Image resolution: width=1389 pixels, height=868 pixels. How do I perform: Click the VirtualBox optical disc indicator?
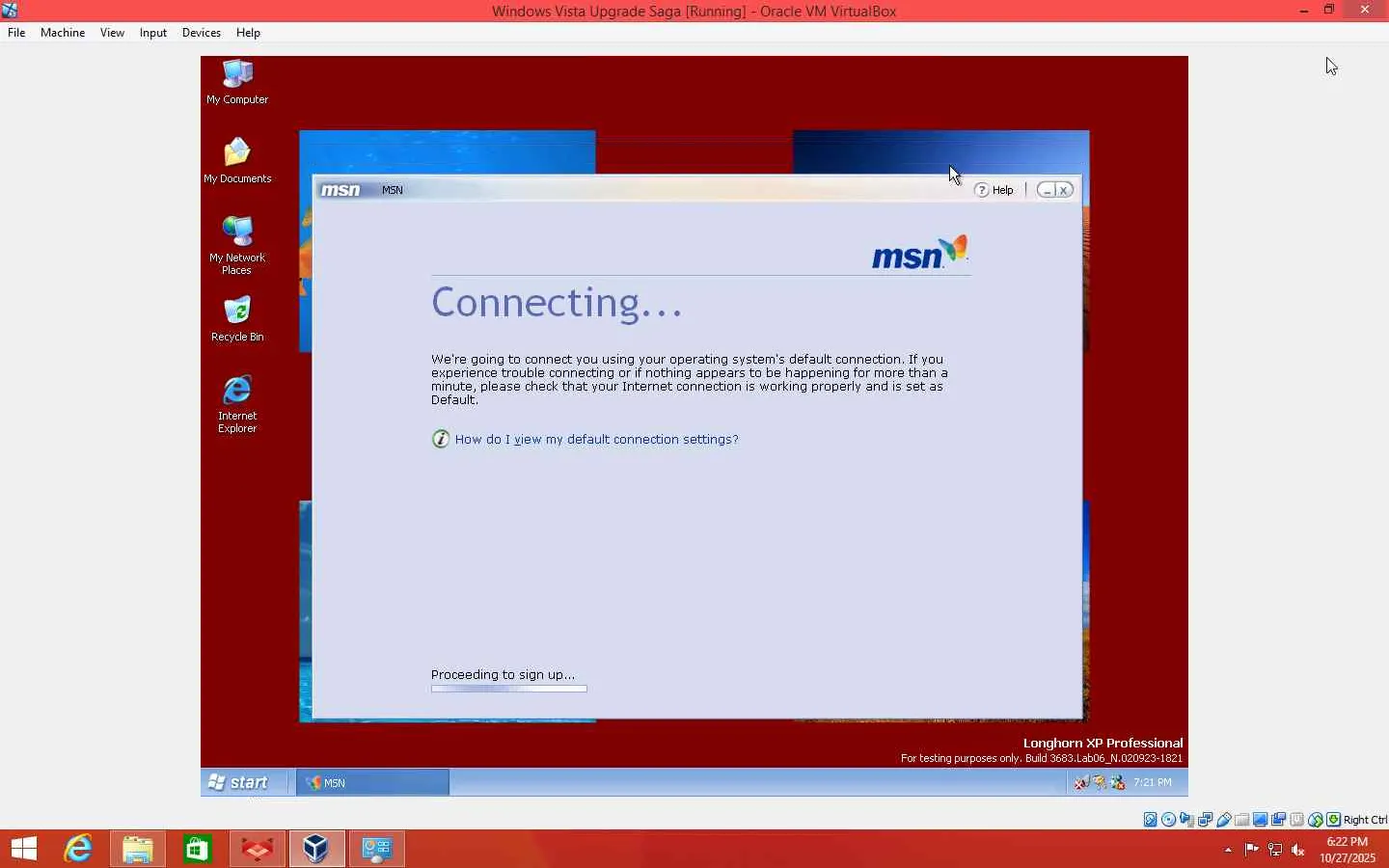click(x=1169, y=820)
